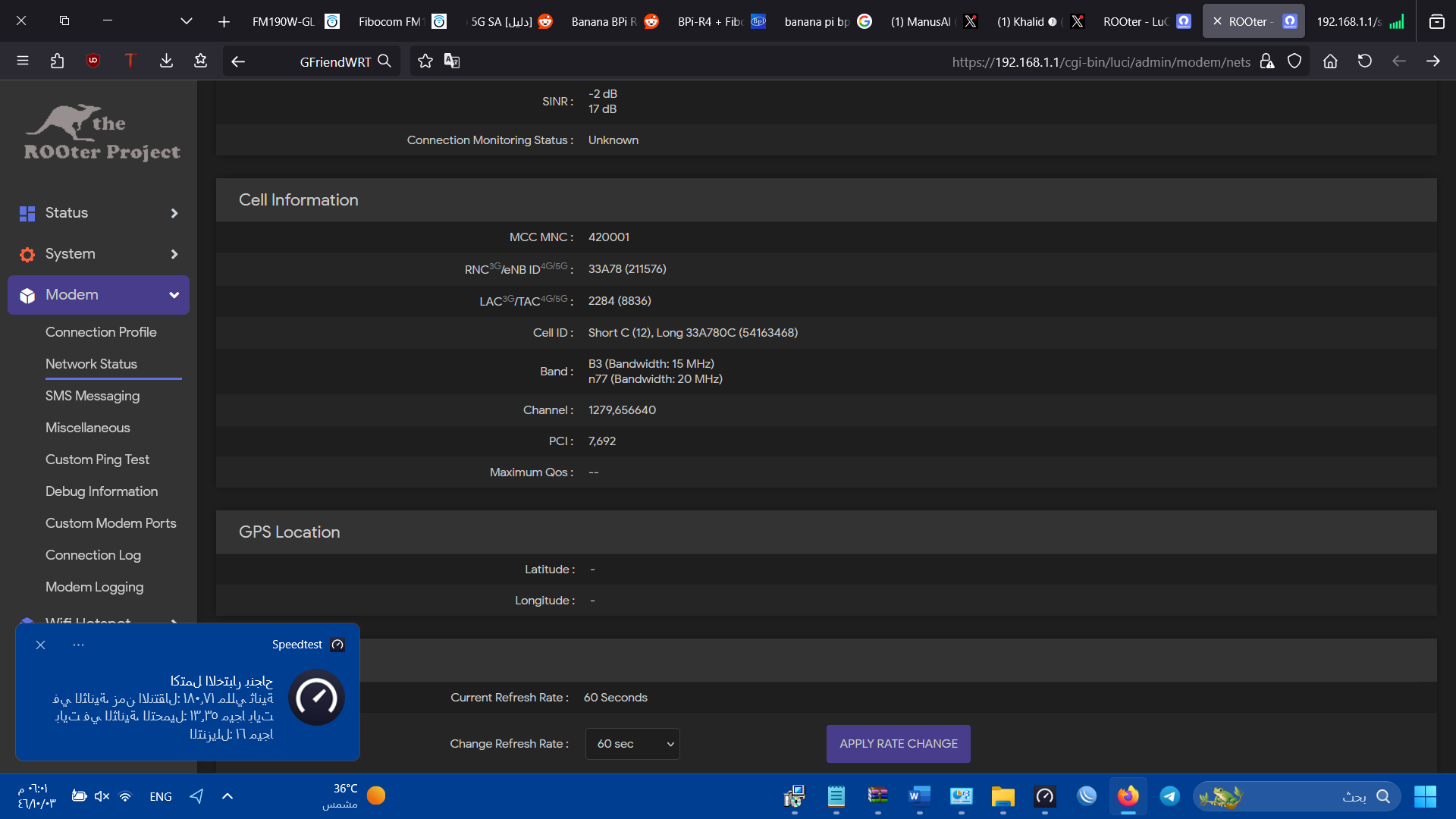1456x819 pixels.
Task: Open the Debug Information page
Action: tap(102, 491)
